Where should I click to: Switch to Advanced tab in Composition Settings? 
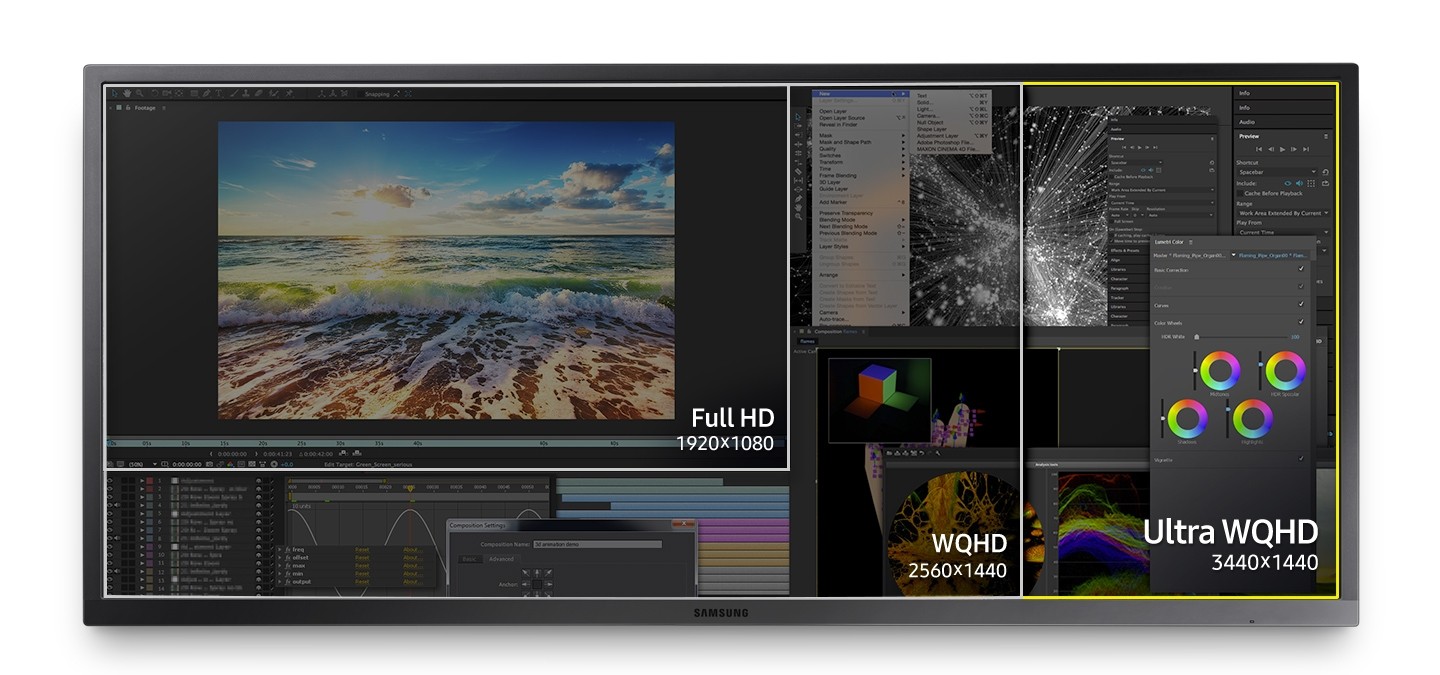(x=502, y=559)
